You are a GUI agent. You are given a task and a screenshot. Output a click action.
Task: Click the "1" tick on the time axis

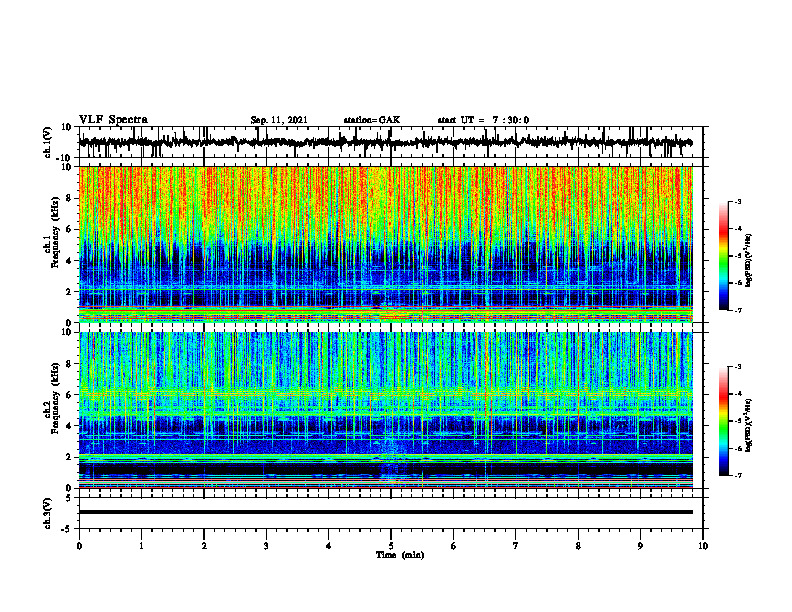pyautogui.click(x=141, y=546)
